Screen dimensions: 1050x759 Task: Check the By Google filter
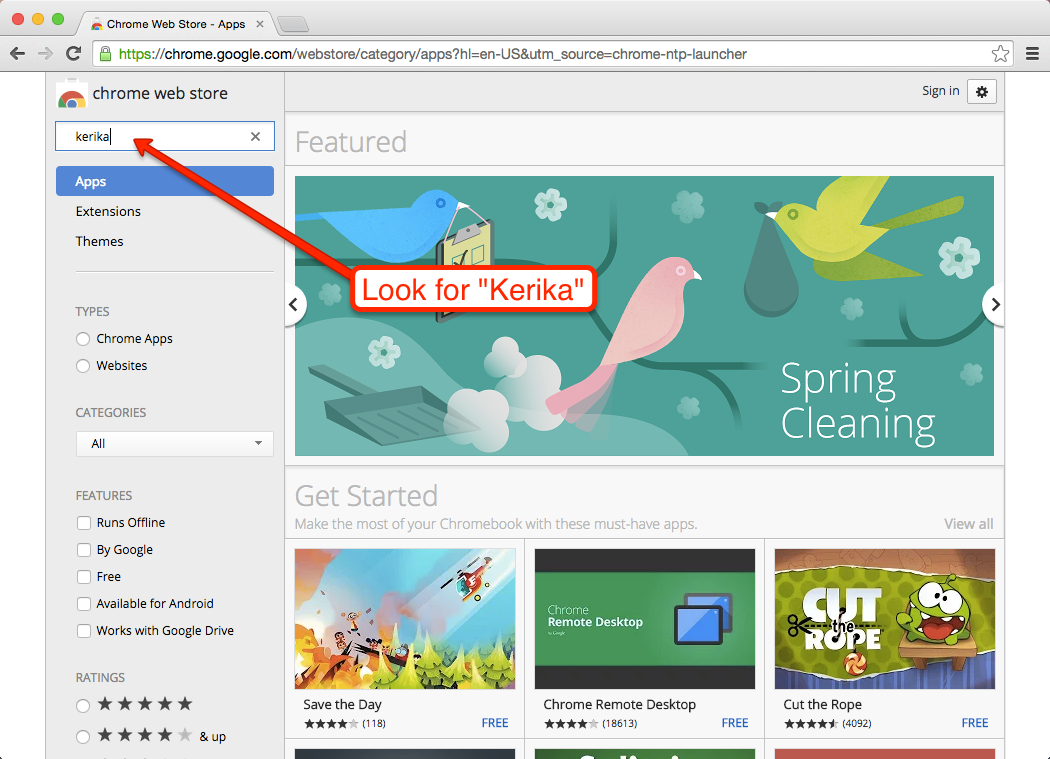(x=84, y=550)
